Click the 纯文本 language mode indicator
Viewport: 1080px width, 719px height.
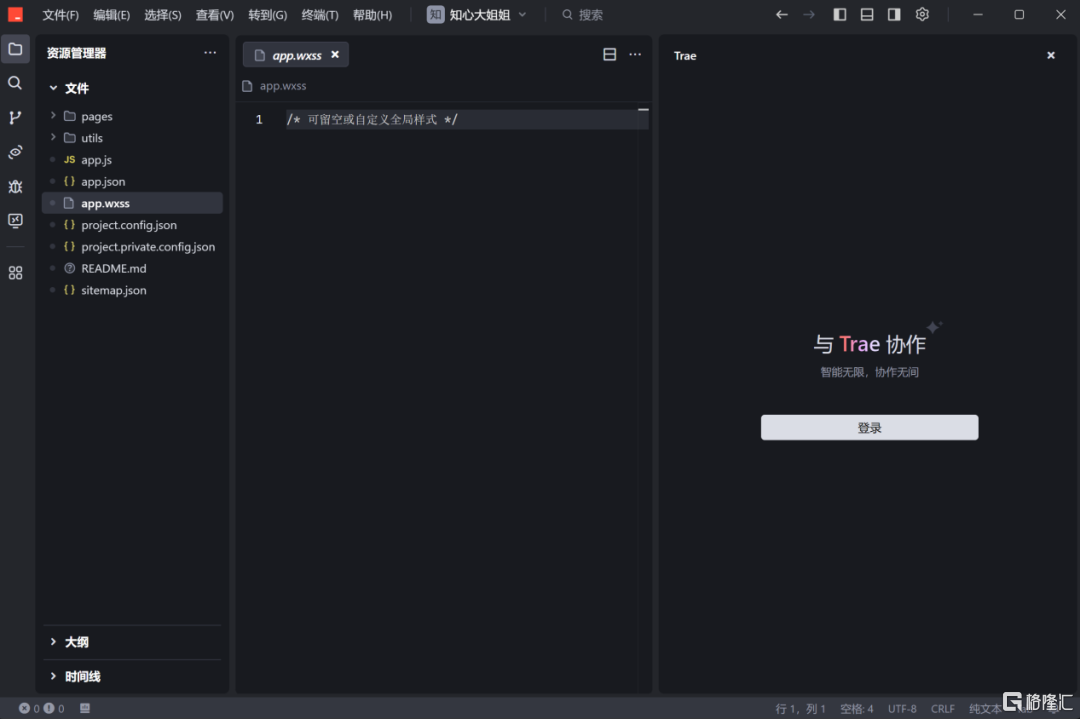coord(985,709)
